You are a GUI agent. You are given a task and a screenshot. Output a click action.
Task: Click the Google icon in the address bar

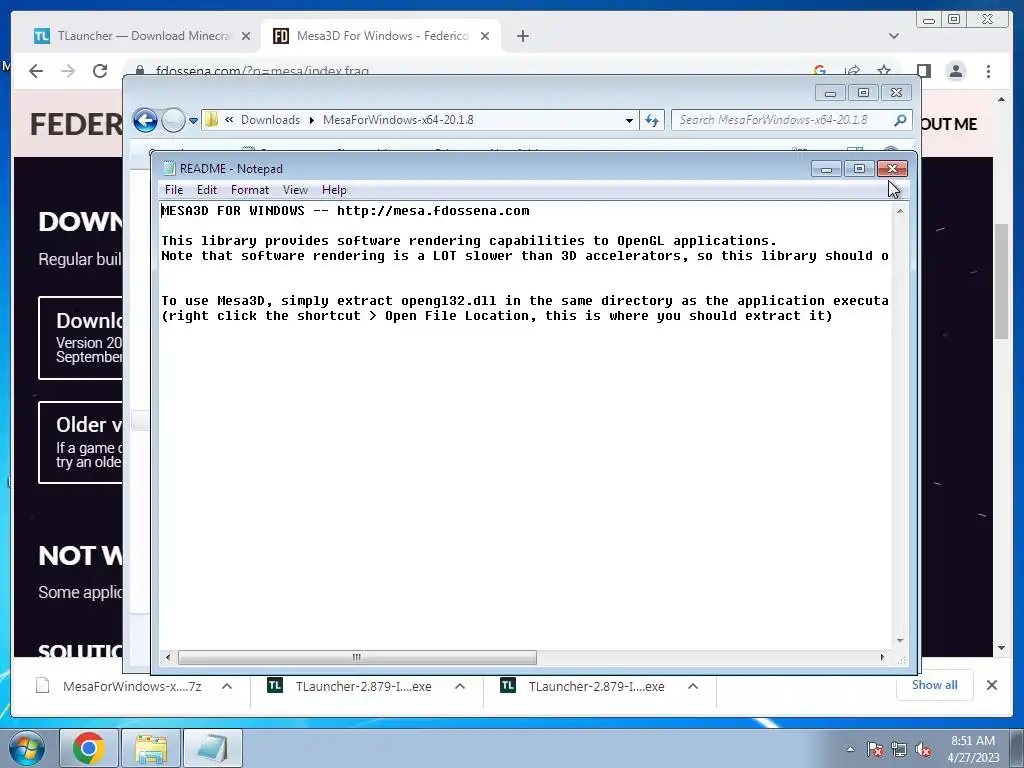(820, 71)
